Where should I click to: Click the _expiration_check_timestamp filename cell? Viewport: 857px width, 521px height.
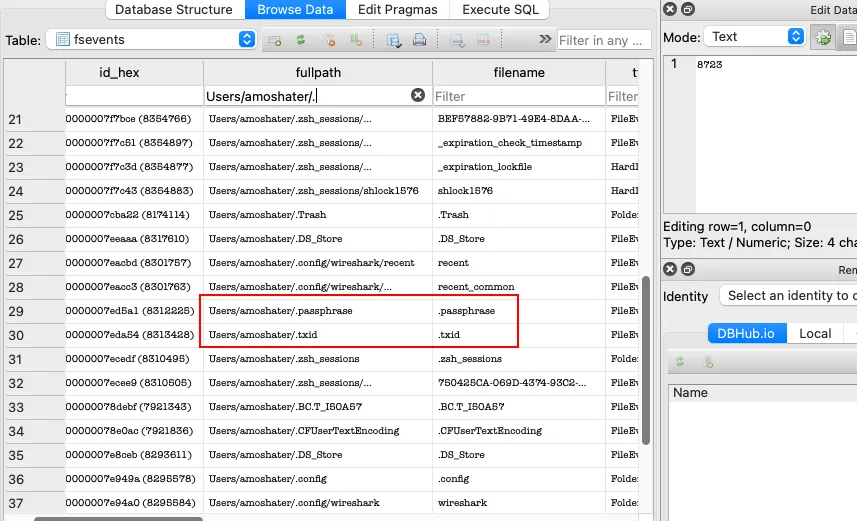pos(519,143)
